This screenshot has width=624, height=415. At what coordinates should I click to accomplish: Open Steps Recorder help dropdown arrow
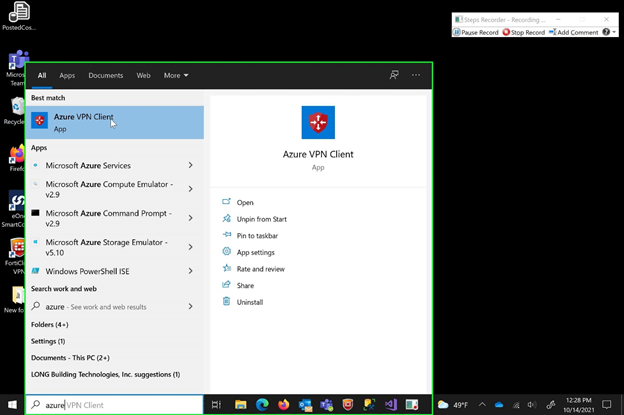(x=614, y=32)
